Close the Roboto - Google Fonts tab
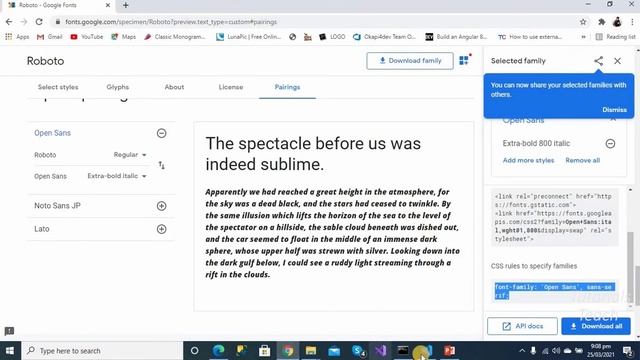 108,5
